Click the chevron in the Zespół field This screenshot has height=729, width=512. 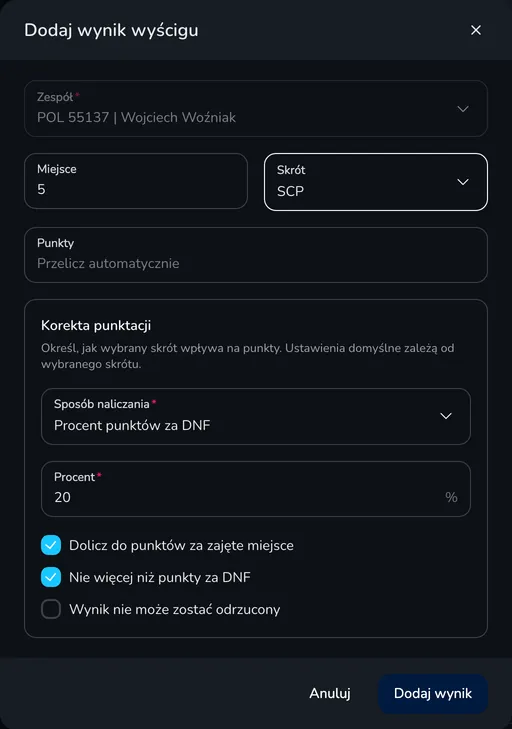tap(463, 109)
